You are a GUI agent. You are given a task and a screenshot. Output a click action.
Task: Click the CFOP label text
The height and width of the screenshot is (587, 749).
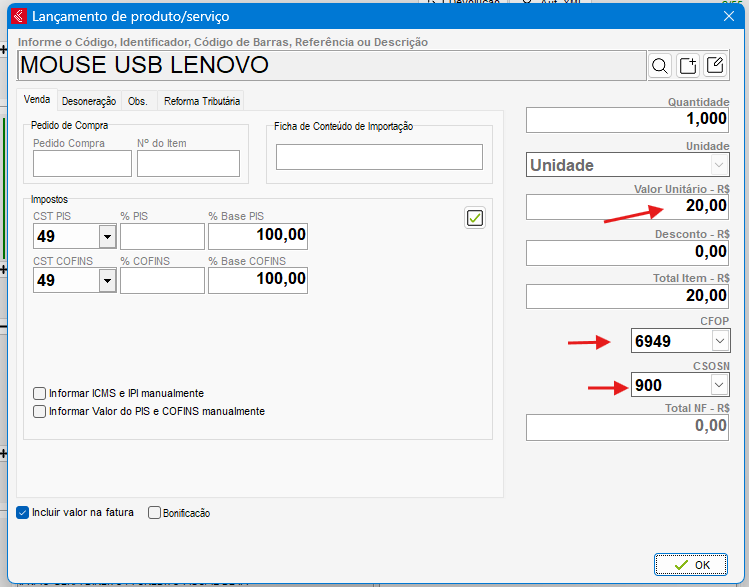(715, 321)
